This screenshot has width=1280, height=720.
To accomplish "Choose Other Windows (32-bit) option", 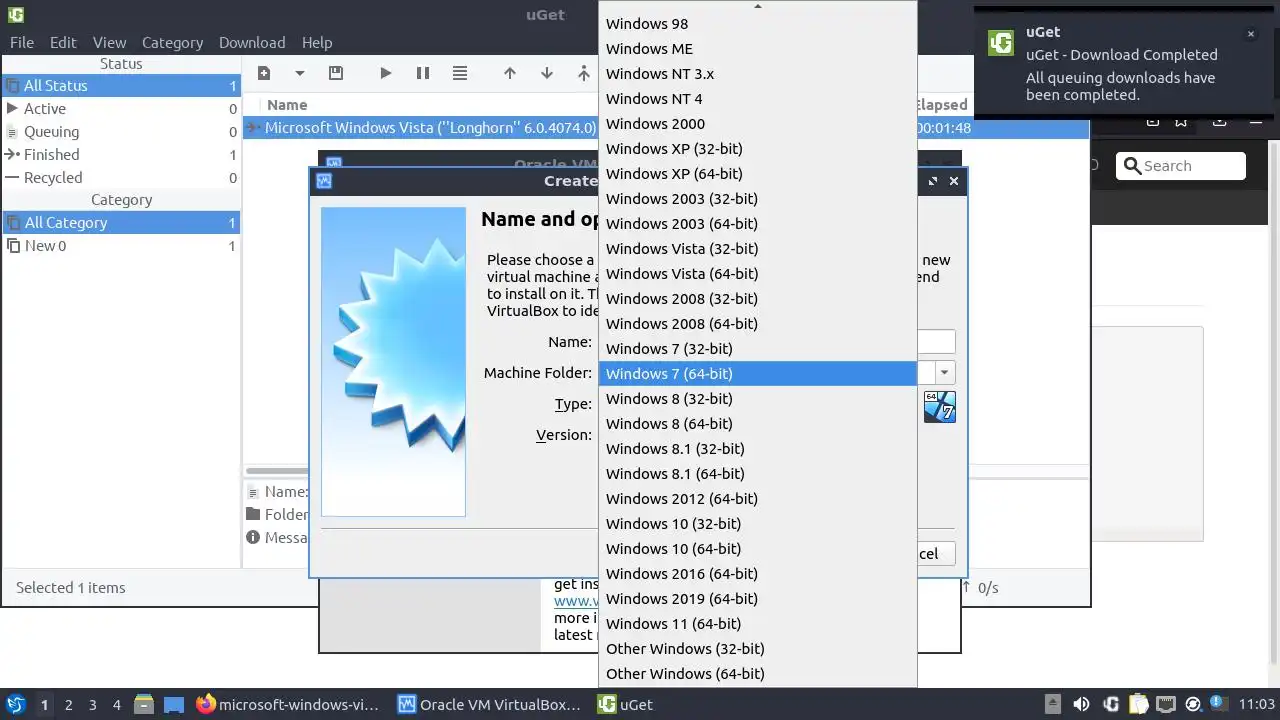I will point(757,648).
